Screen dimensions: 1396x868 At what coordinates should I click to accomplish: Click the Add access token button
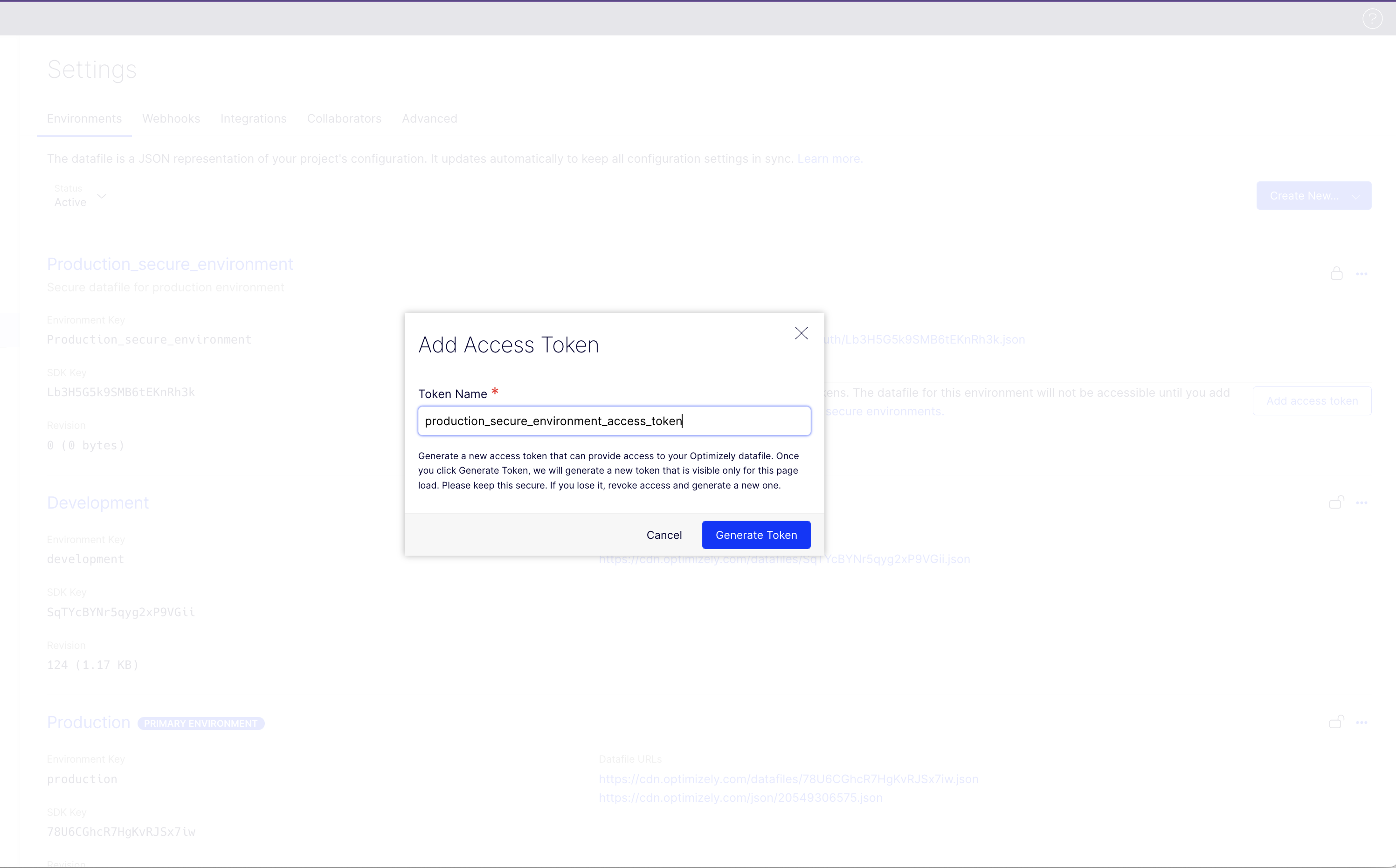tap(1312, 401)
